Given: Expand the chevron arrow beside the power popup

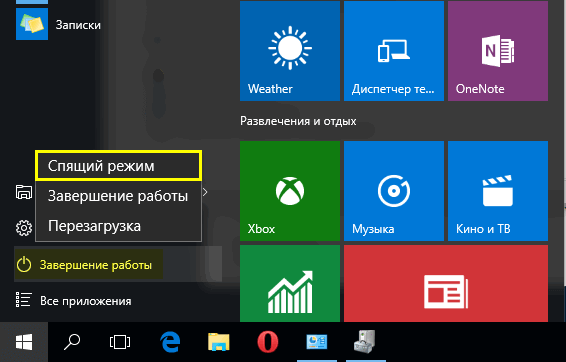Looking at the screenshot, I should coord(205,192).
